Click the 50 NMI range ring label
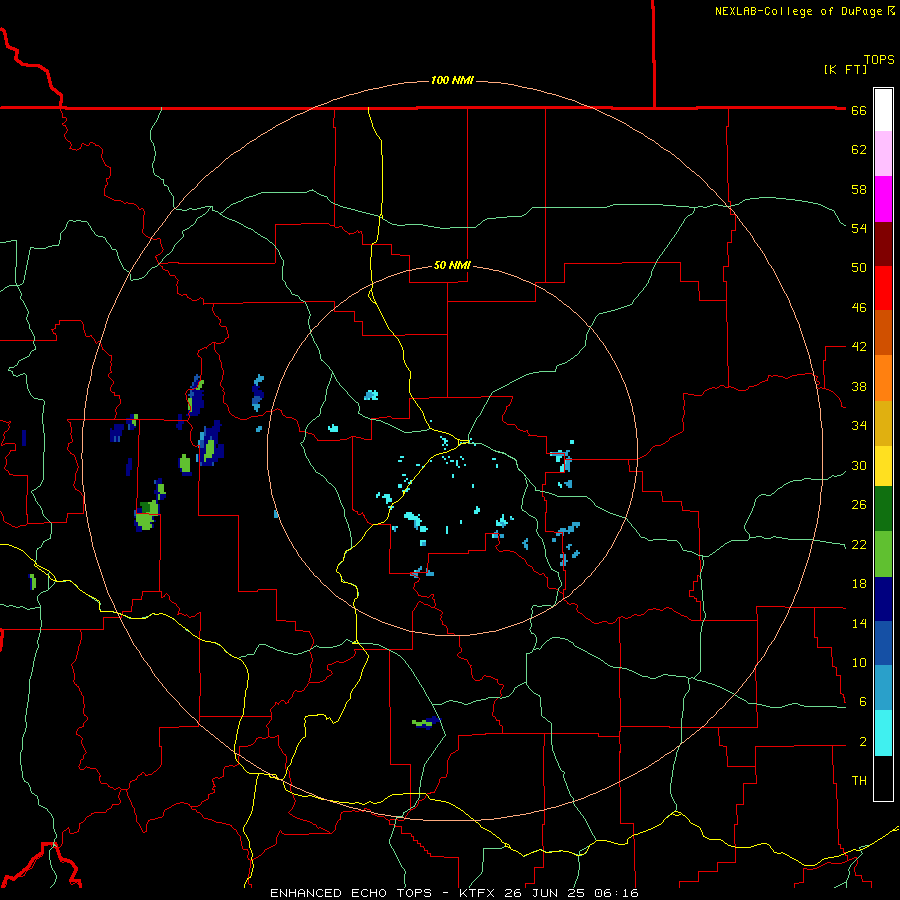 [452, 265]
